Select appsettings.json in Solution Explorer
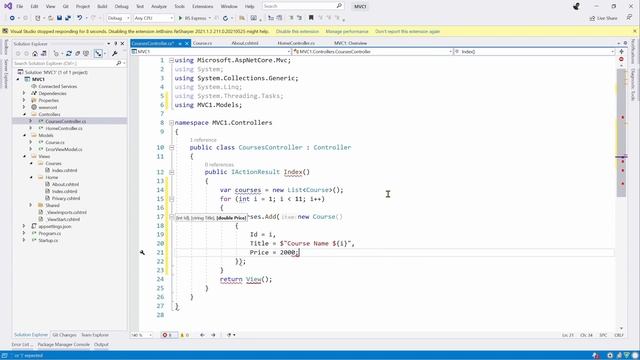The width and height of the screenshot is (640, 360). pos(55,227)
